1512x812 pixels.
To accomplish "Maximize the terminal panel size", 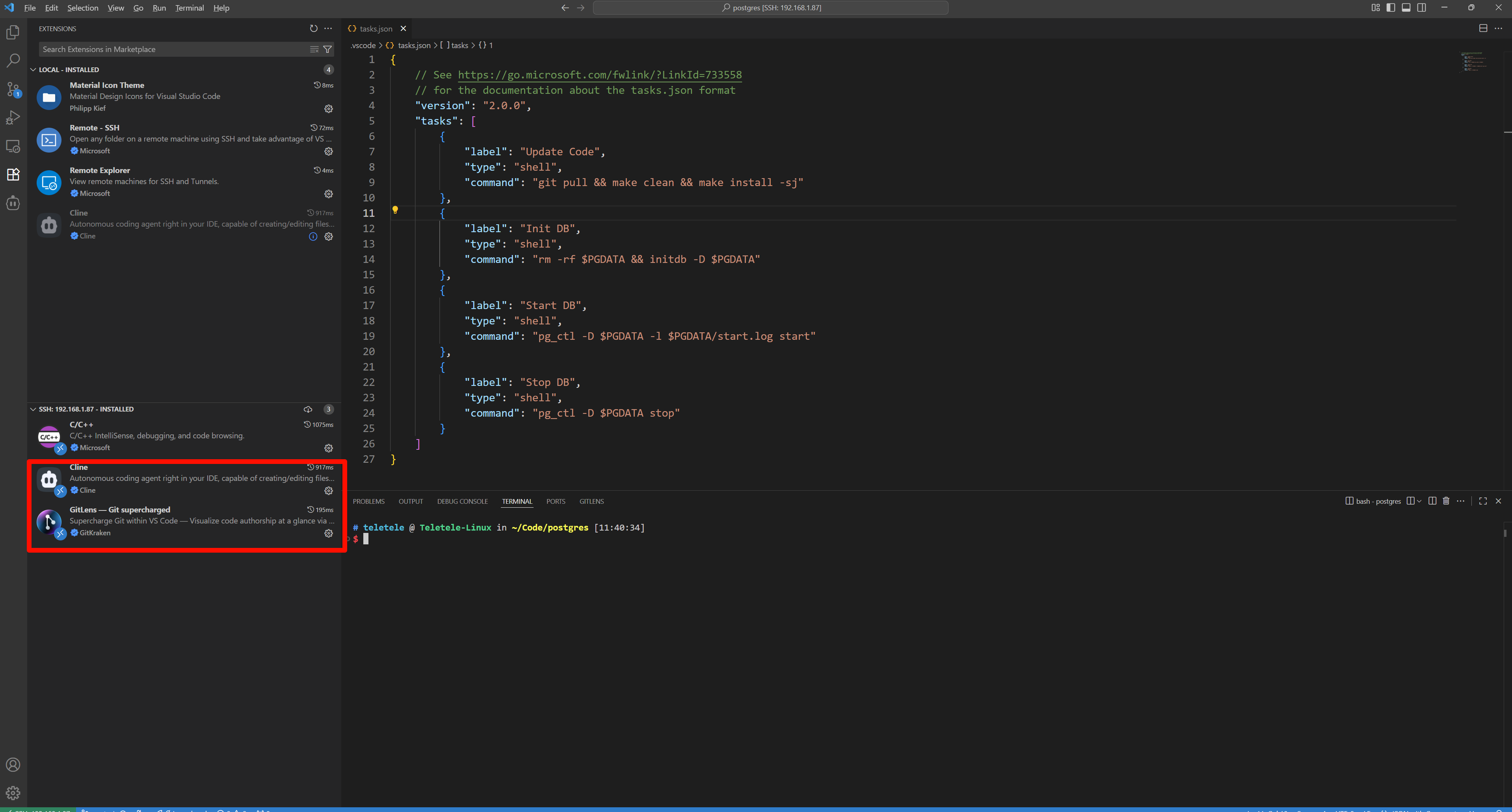I will 1483,501.
